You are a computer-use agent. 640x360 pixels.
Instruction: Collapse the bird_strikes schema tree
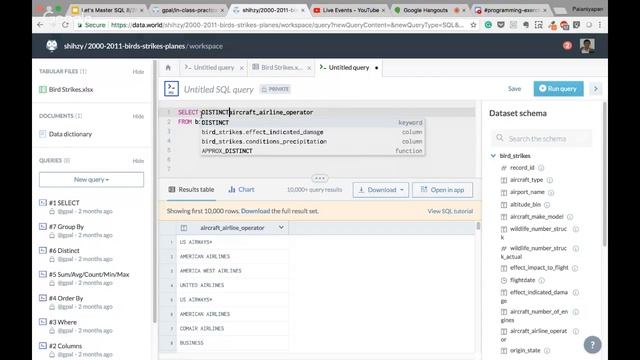[493, 156]
